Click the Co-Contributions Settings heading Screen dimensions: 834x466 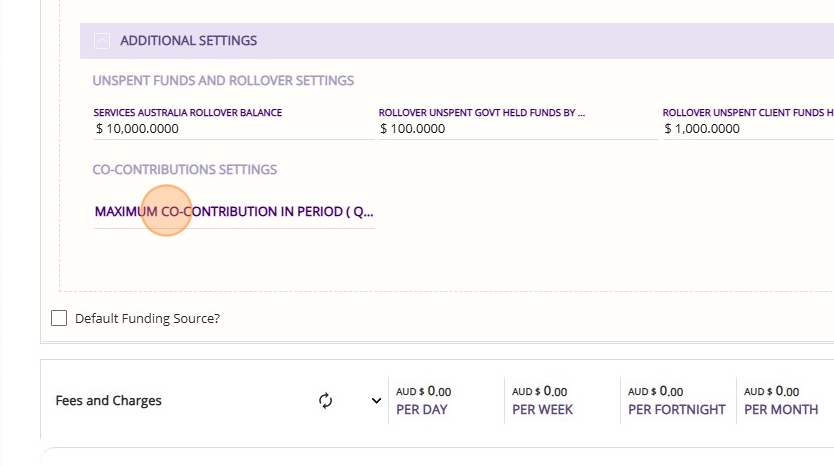coord(184,170)
